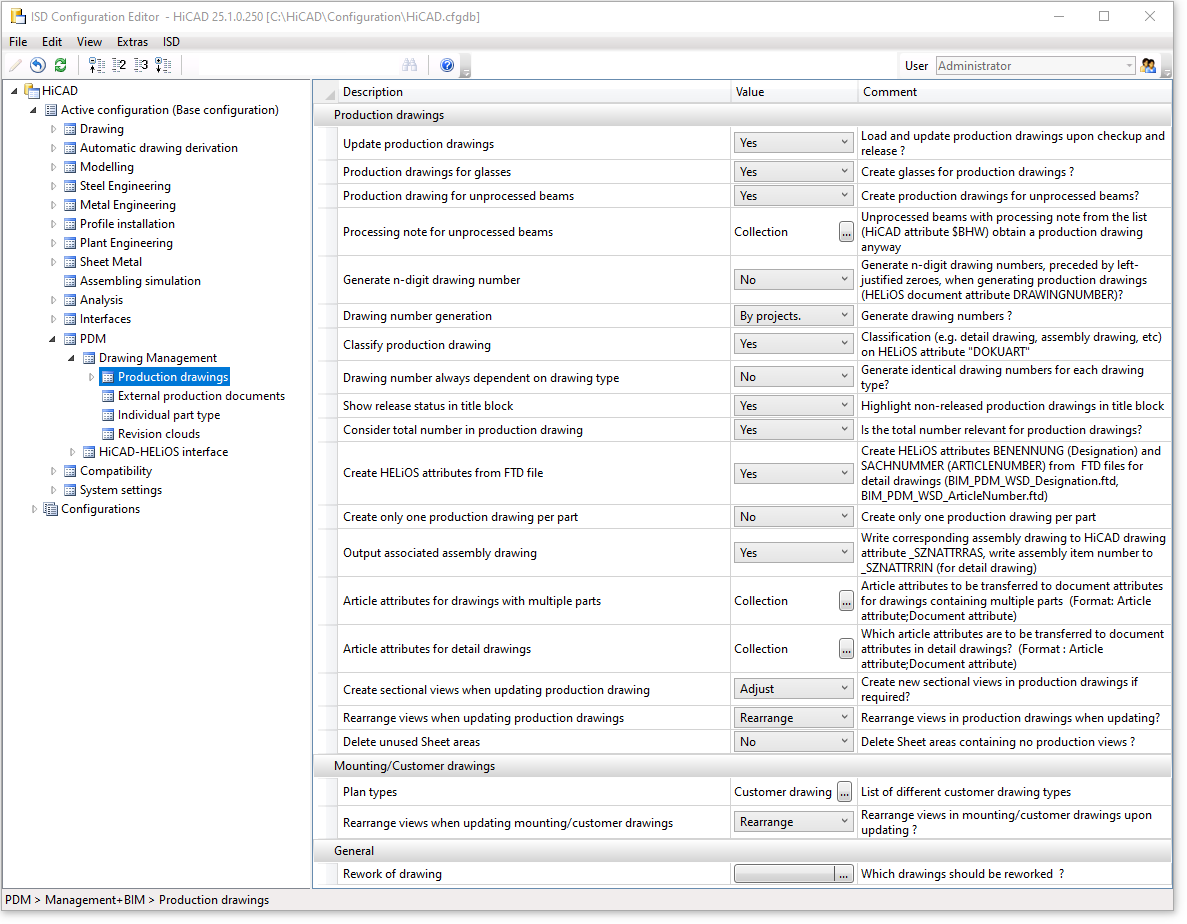The image size is (1187, 924).
Task: Click the Compatibility node icon
Action: coord(70,471)
